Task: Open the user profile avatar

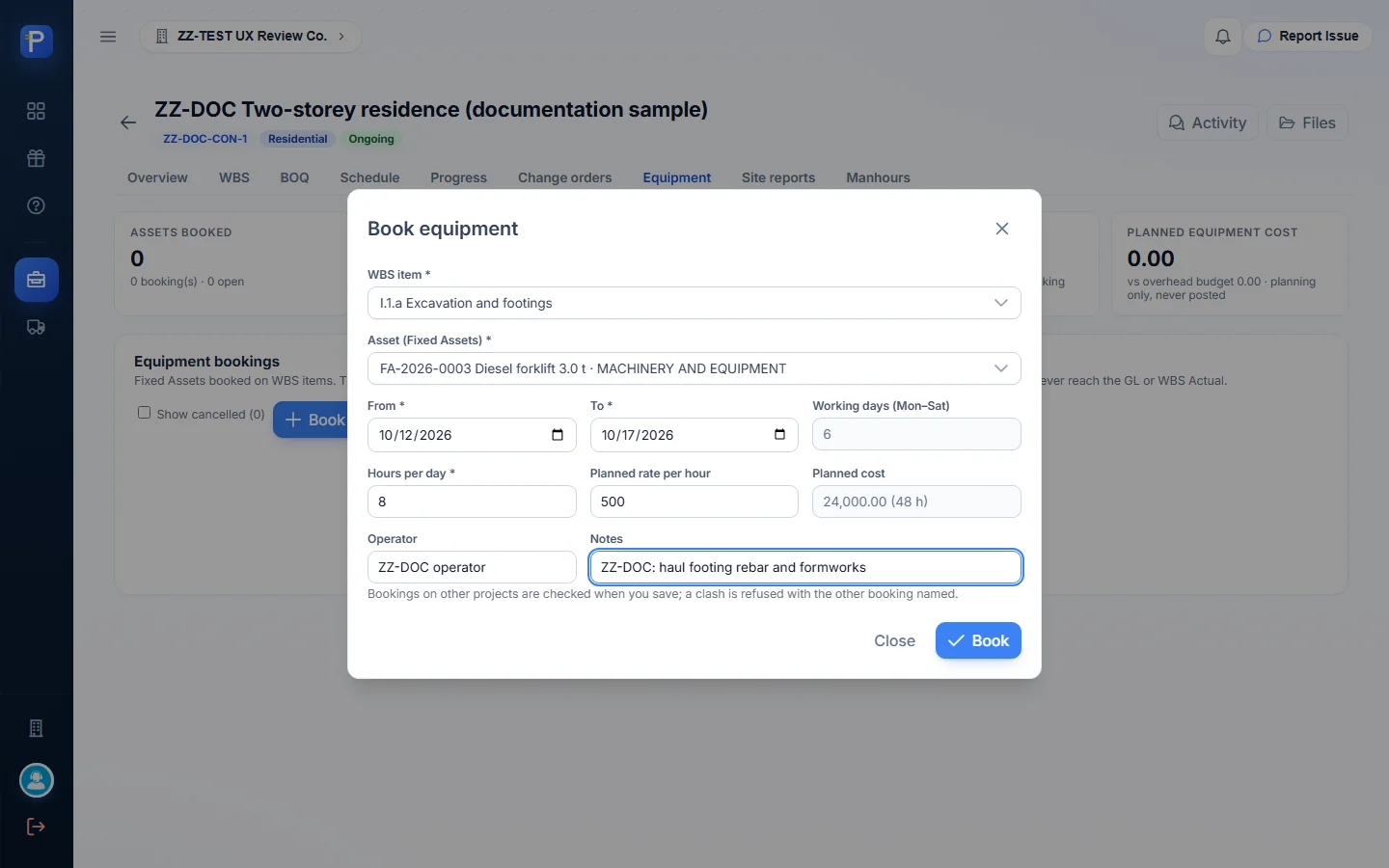Action: tap(37, 780)
